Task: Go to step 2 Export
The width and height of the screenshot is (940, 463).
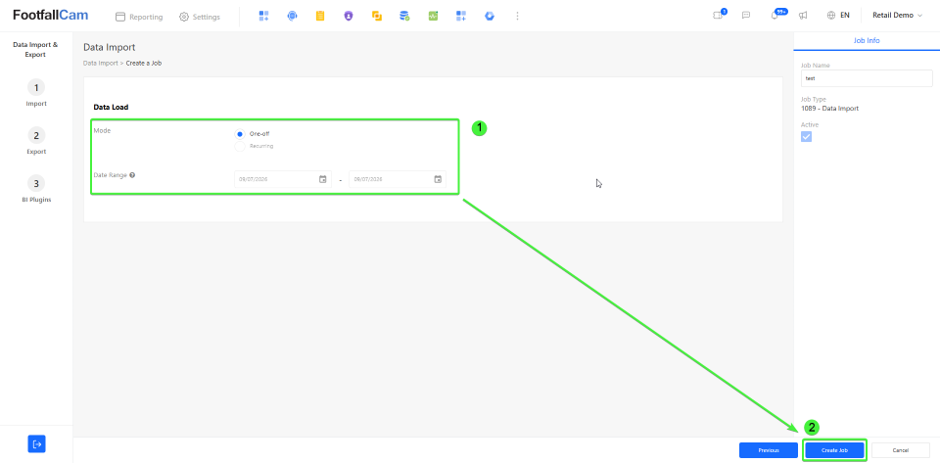Action: pos(36,141)
